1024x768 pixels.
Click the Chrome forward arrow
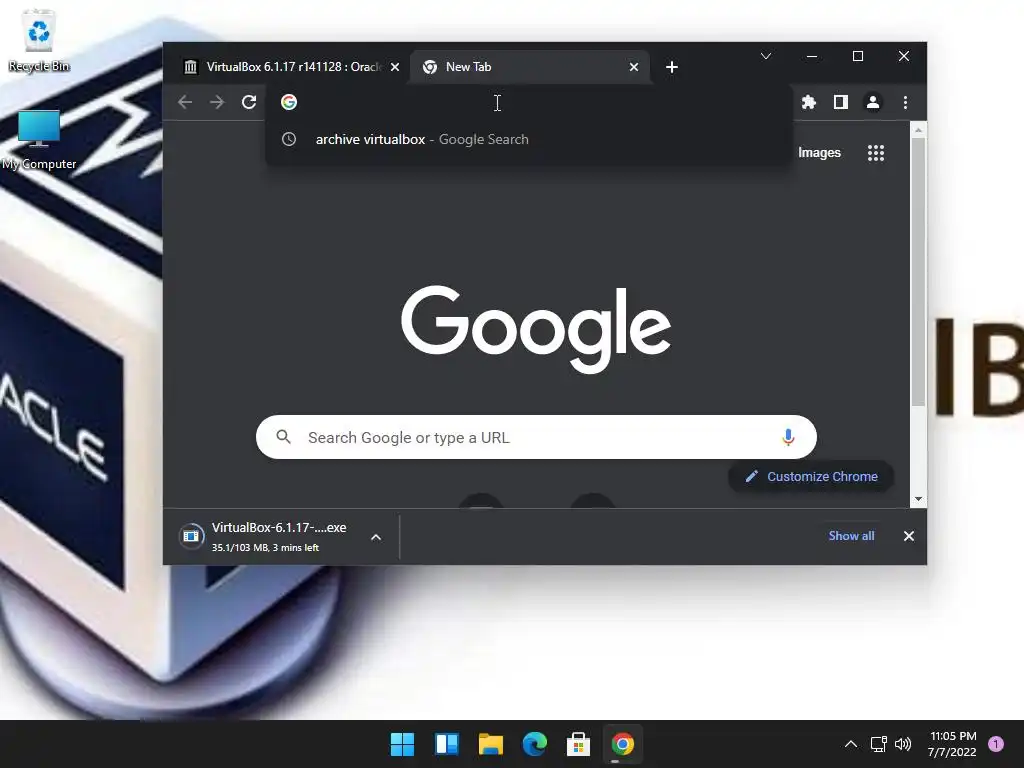coord(217,102)
